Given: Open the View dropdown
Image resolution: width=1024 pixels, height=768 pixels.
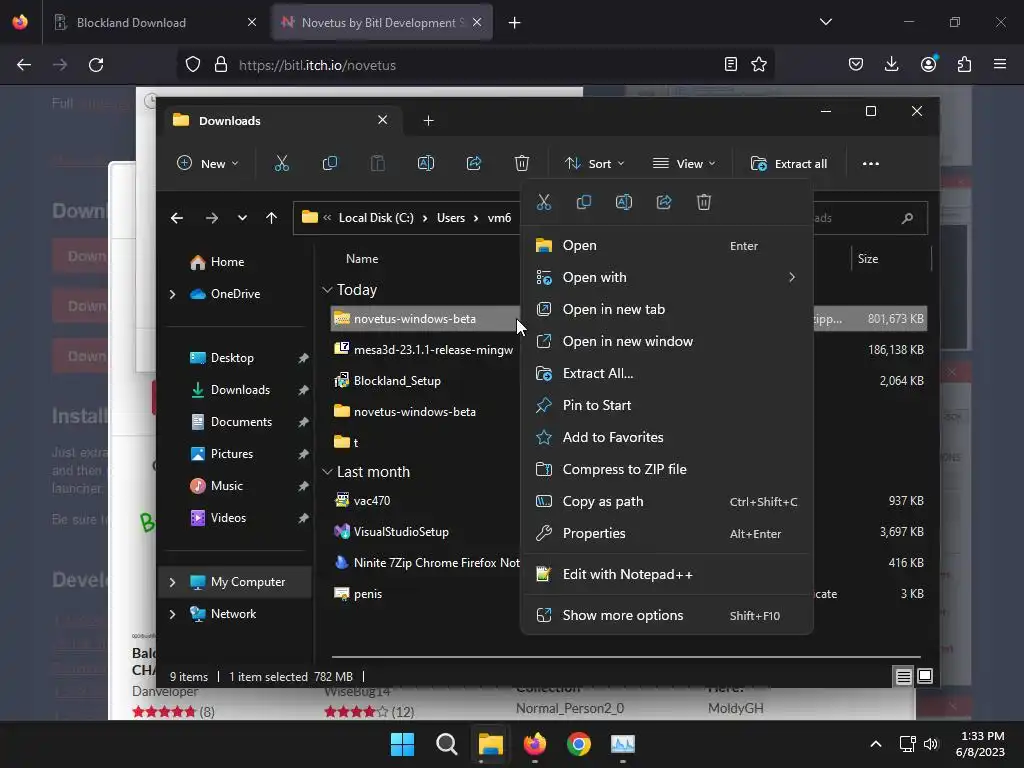Looking at the screenshot, I should pos(684,163).
